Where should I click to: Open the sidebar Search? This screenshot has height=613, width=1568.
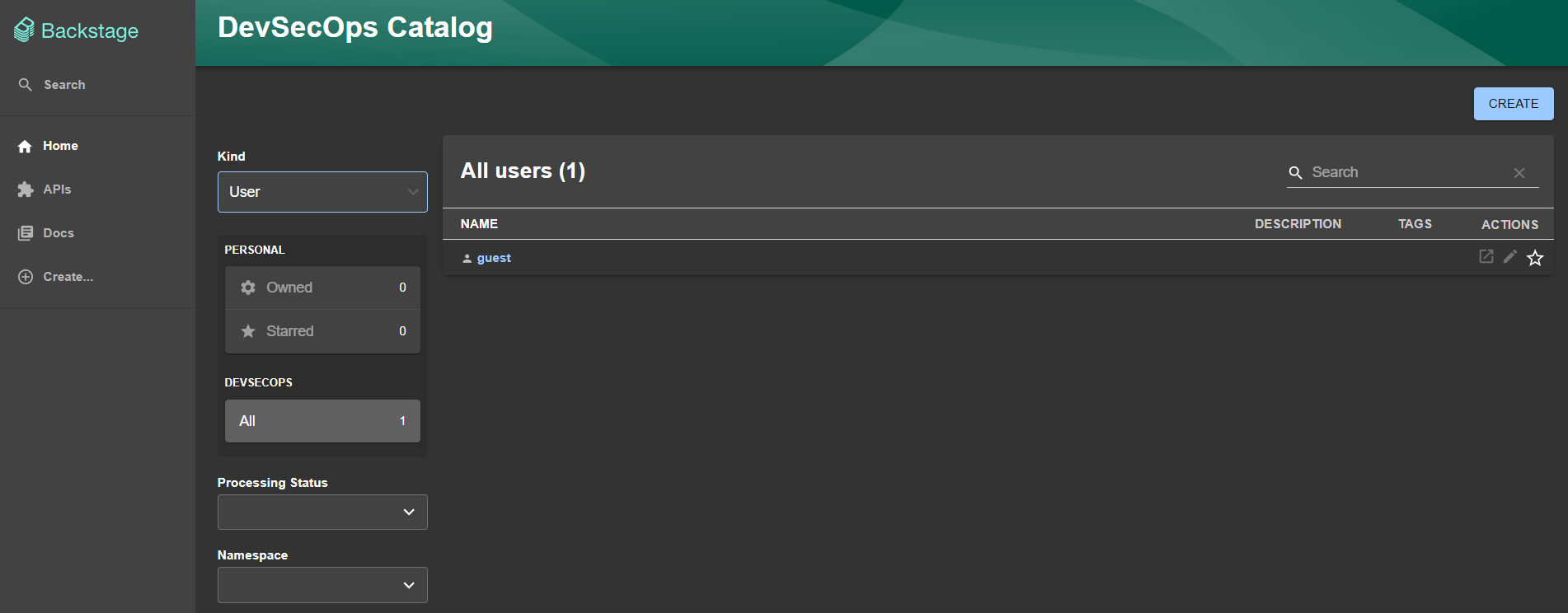tap(63, 85)
